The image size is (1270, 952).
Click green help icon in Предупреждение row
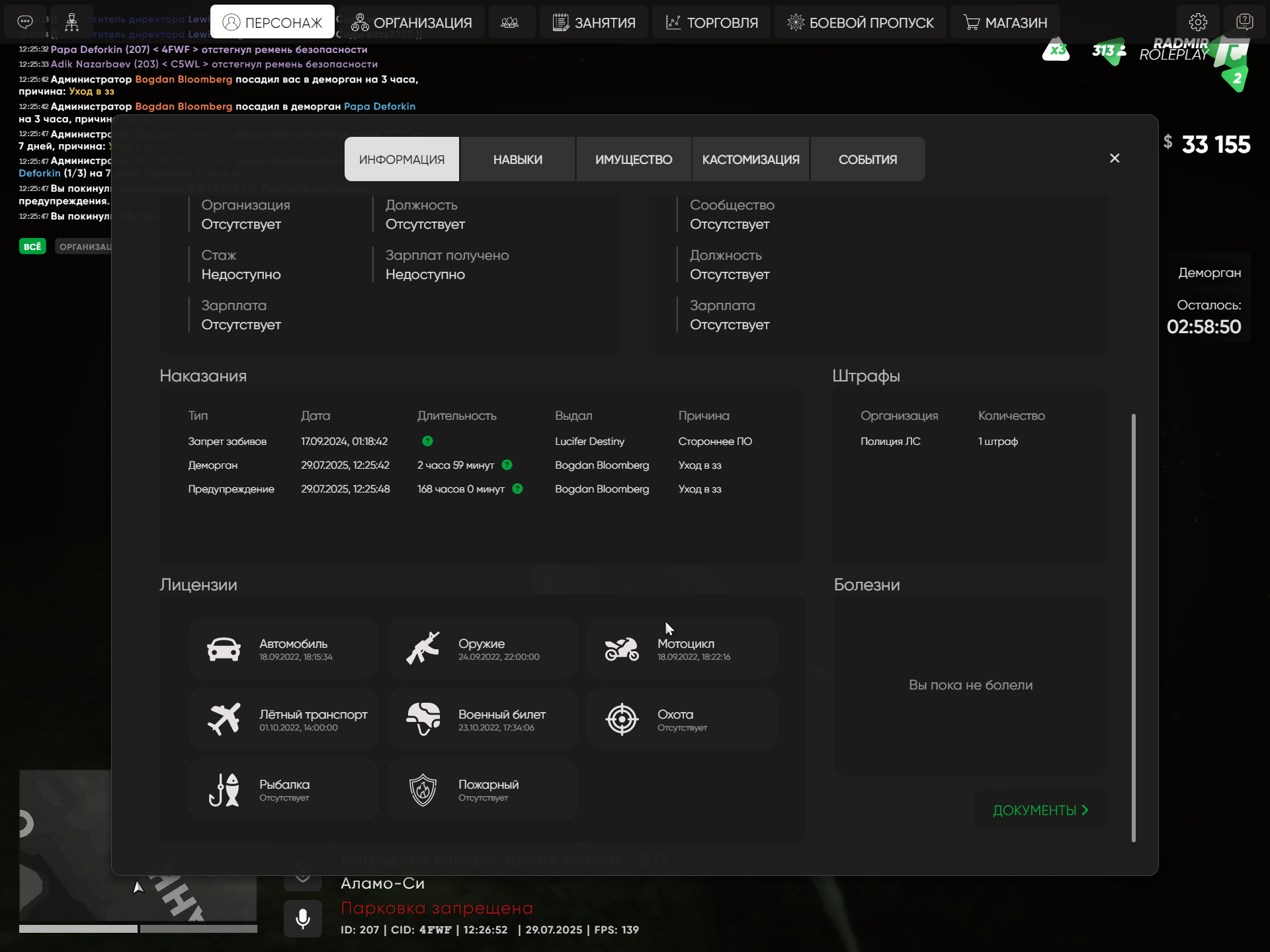(x=517, y=489)
